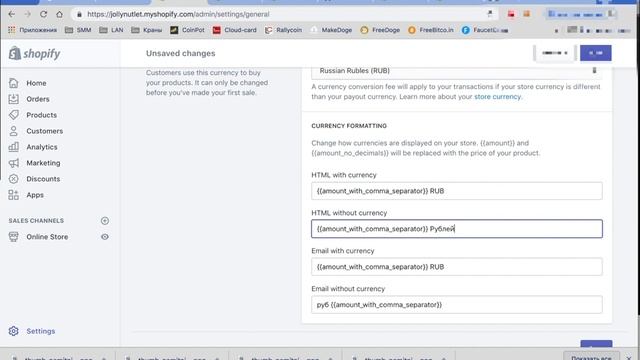Go to Products page

point(41,115)
